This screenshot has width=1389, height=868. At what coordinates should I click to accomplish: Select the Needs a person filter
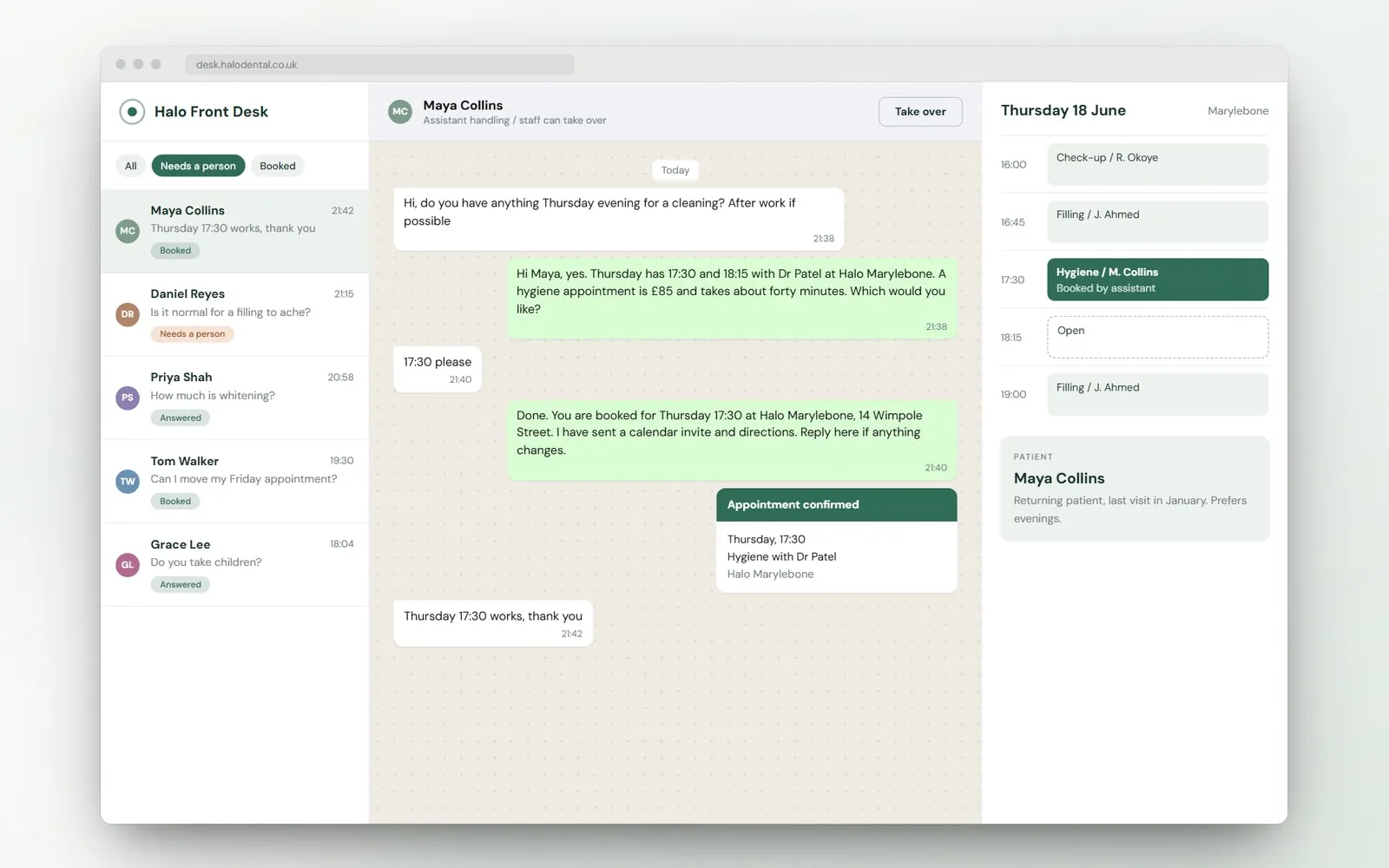[x=198, y=166]
